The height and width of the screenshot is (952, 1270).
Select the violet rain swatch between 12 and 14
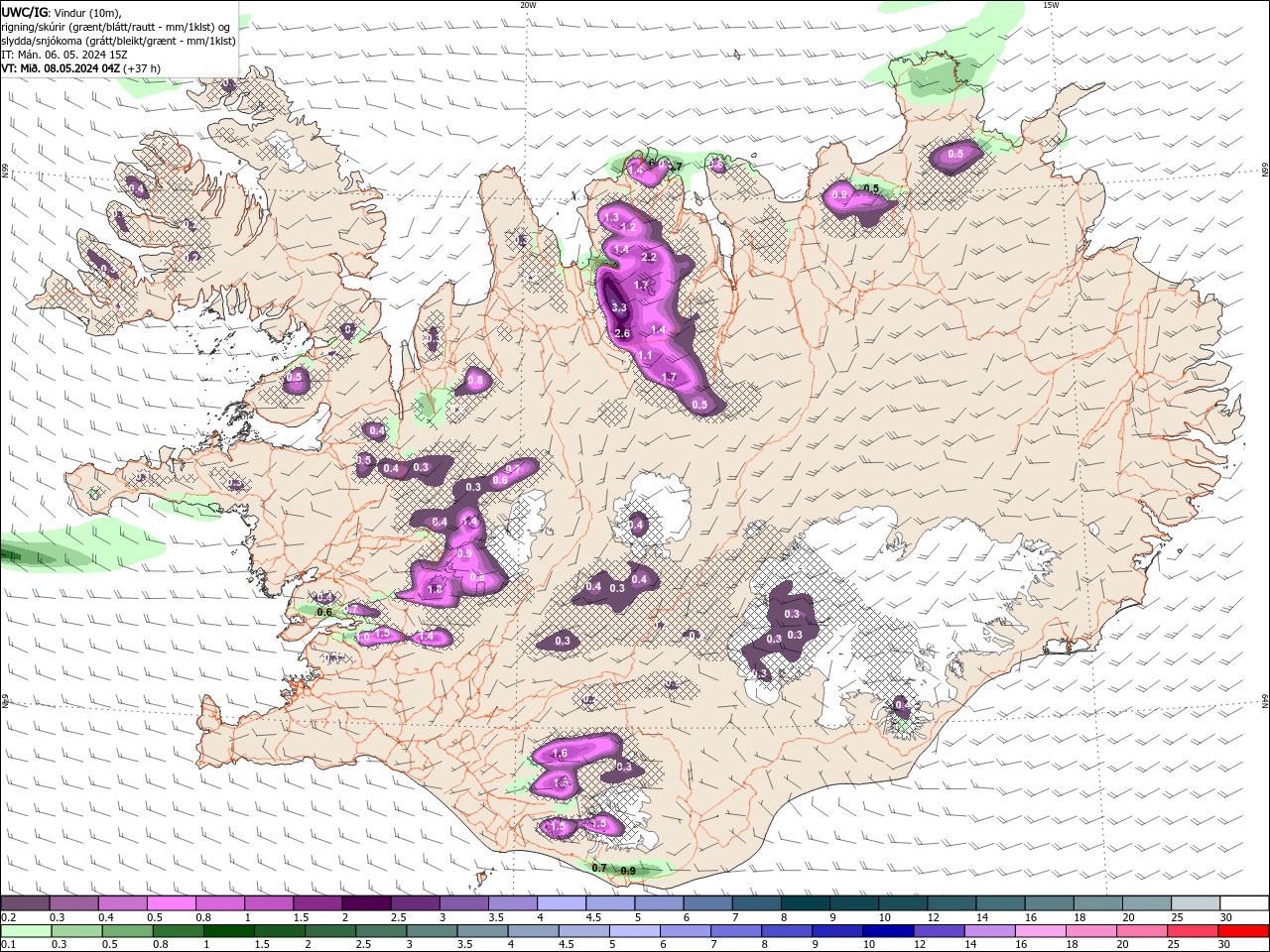coord(939,931)
